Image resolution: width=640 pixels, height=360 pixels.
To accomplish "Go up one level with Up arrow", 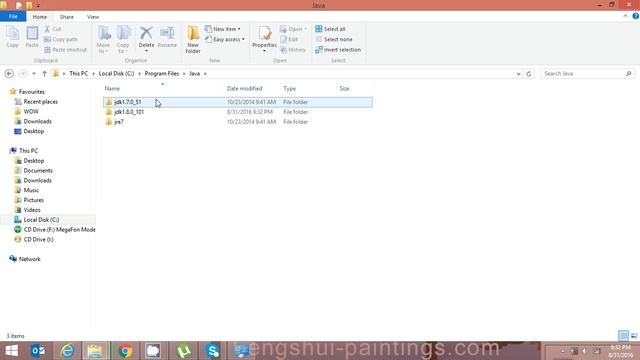I will coord(44,74).
